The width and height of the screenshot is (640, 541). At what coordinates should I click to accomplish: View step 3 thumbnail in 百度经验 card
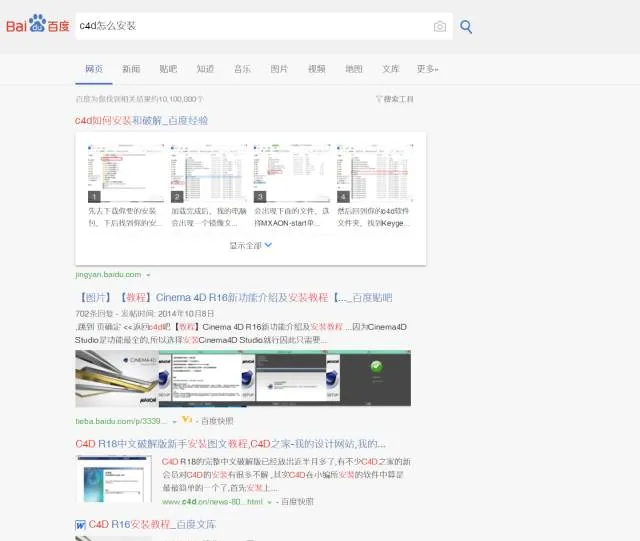pyautogui.click(x=292, y=173)
